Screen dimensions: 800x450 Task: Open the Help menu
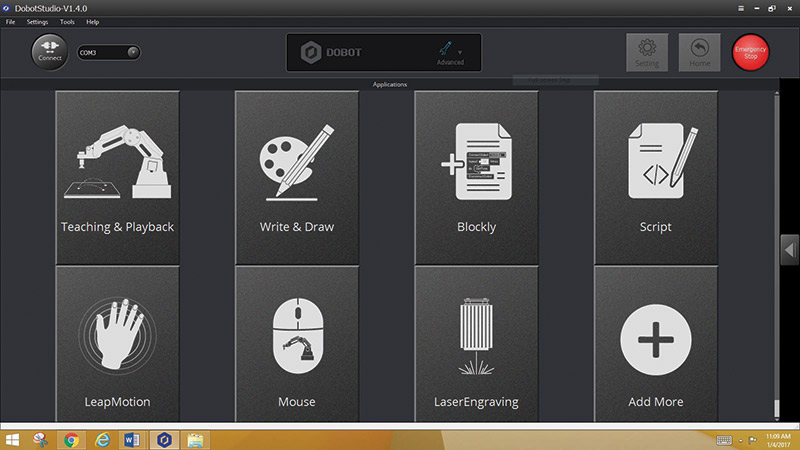tap(92, 22)
